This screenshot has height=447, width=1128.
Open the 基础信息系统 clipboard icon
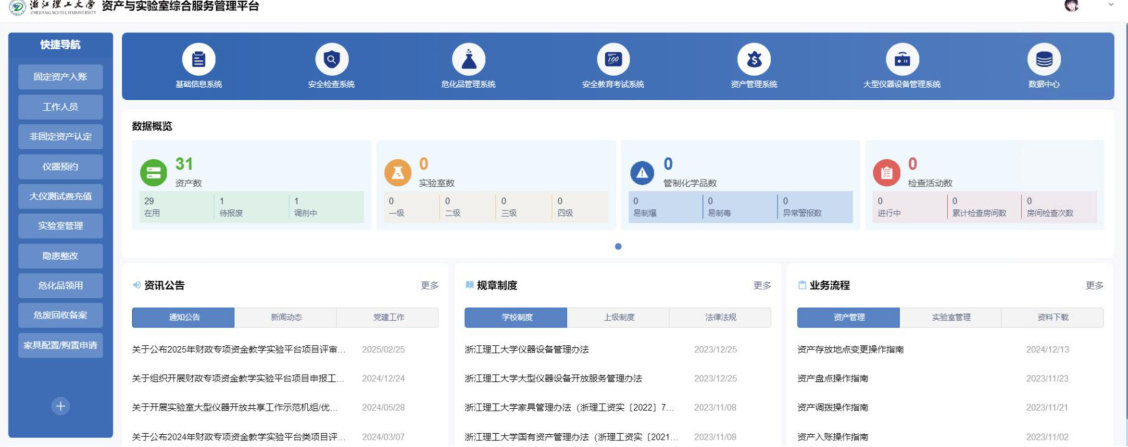point(199,60)
